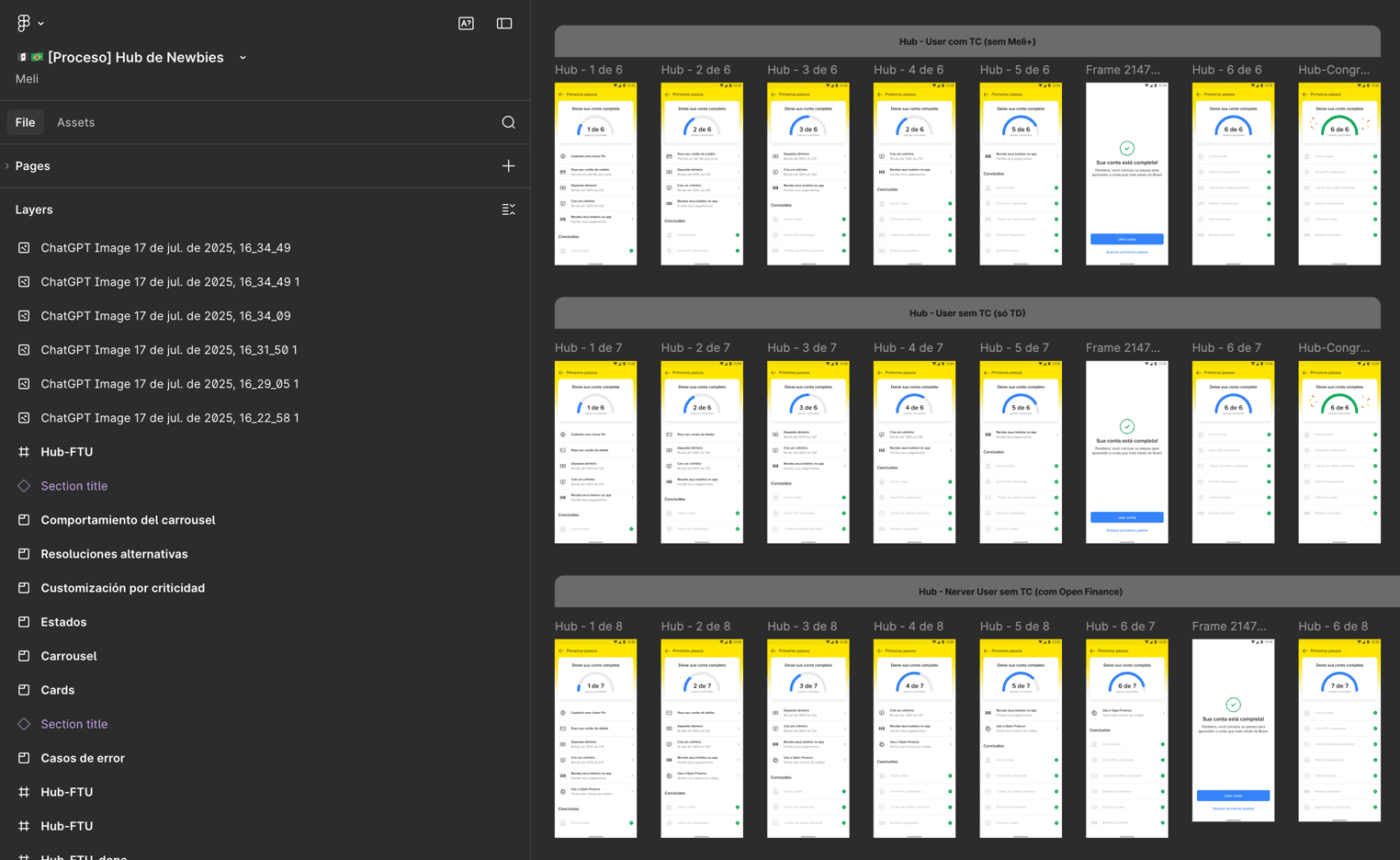
Task: Select layer ChatGPT Image 16_34_09
Action: (165, 316)
